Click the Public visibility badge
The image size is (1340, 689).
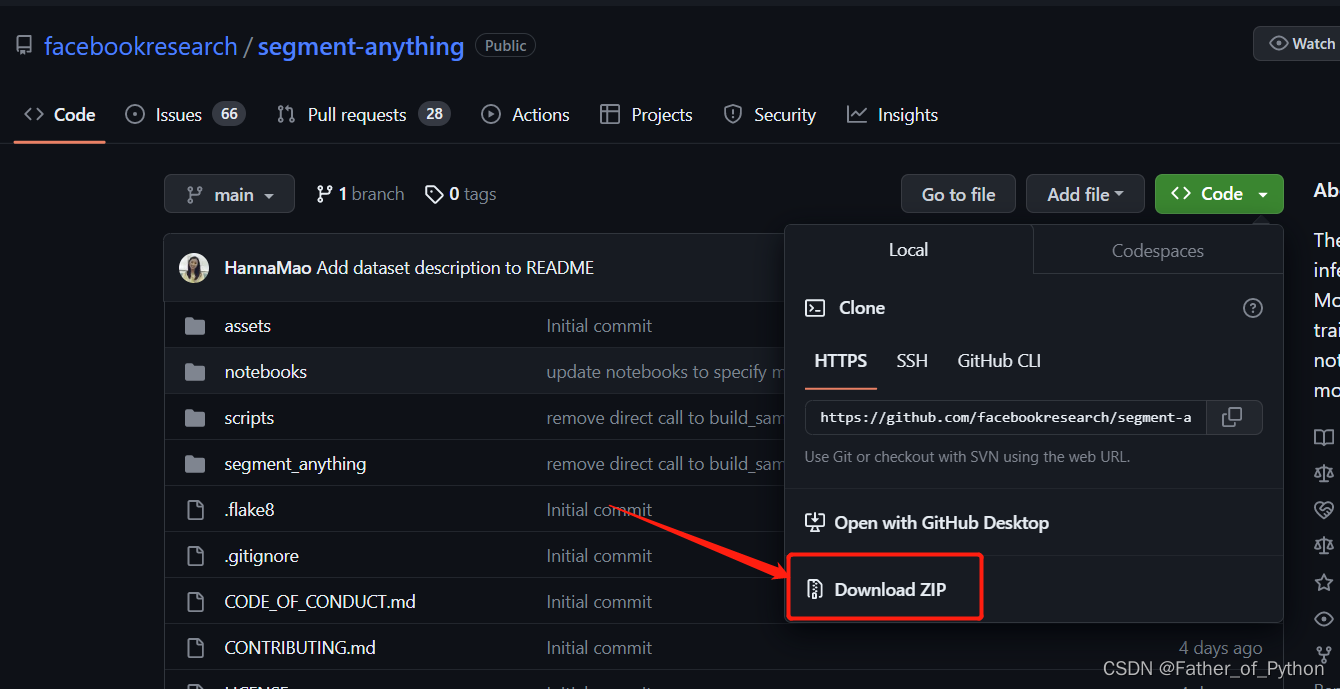tap(505, 45)
